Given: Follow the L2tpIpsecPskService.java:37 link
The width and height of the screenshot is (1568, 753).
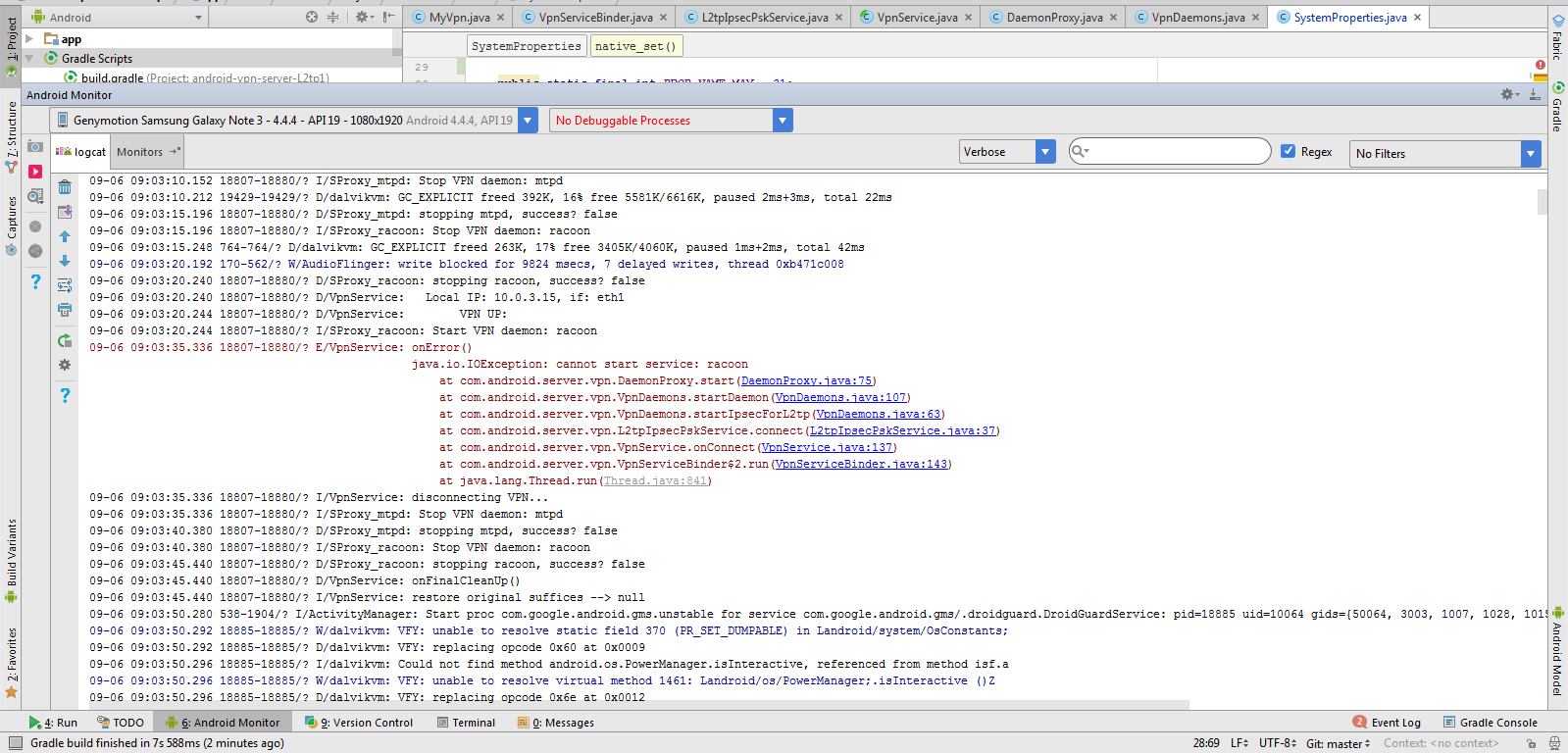Looking at the screenshot, I should (902, 430).
